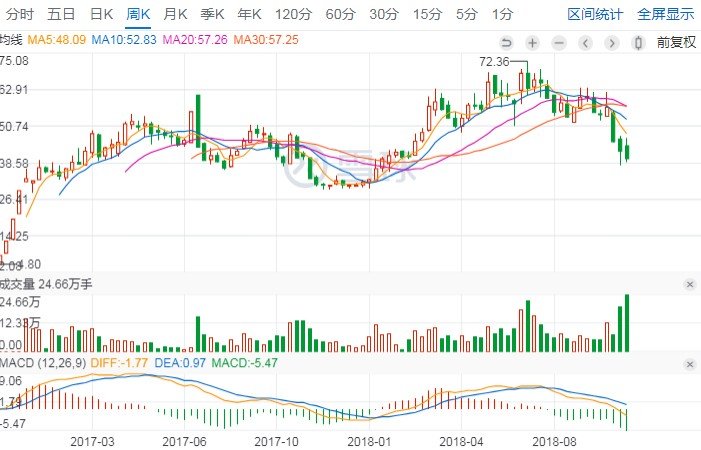Zoom in chart with plus icon
The image size is (701, 450).
click(x=532, y=43)
